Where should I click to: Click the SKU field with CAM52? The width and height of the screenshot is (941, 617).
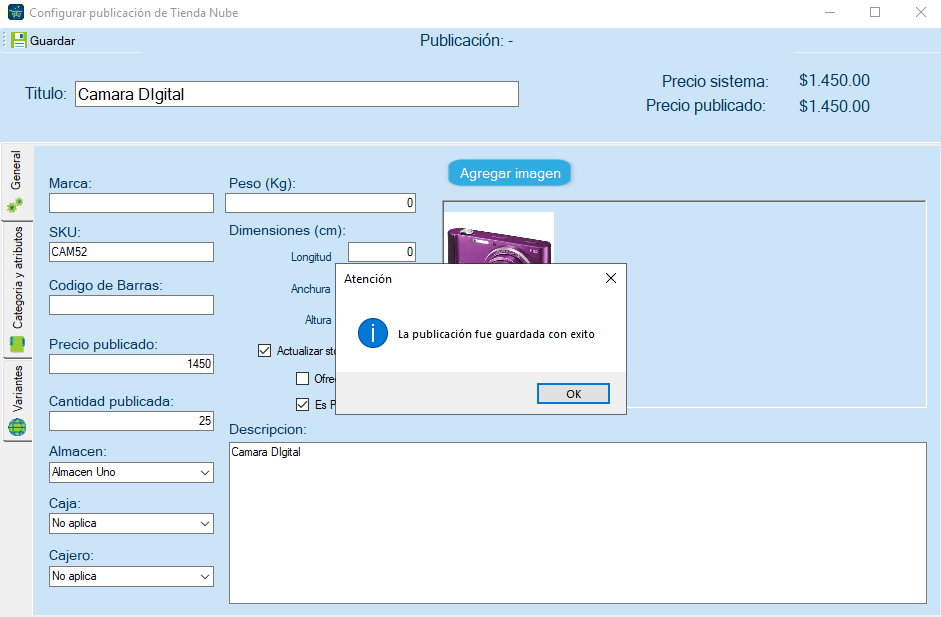pyautogui.click(x=131, y=252)
